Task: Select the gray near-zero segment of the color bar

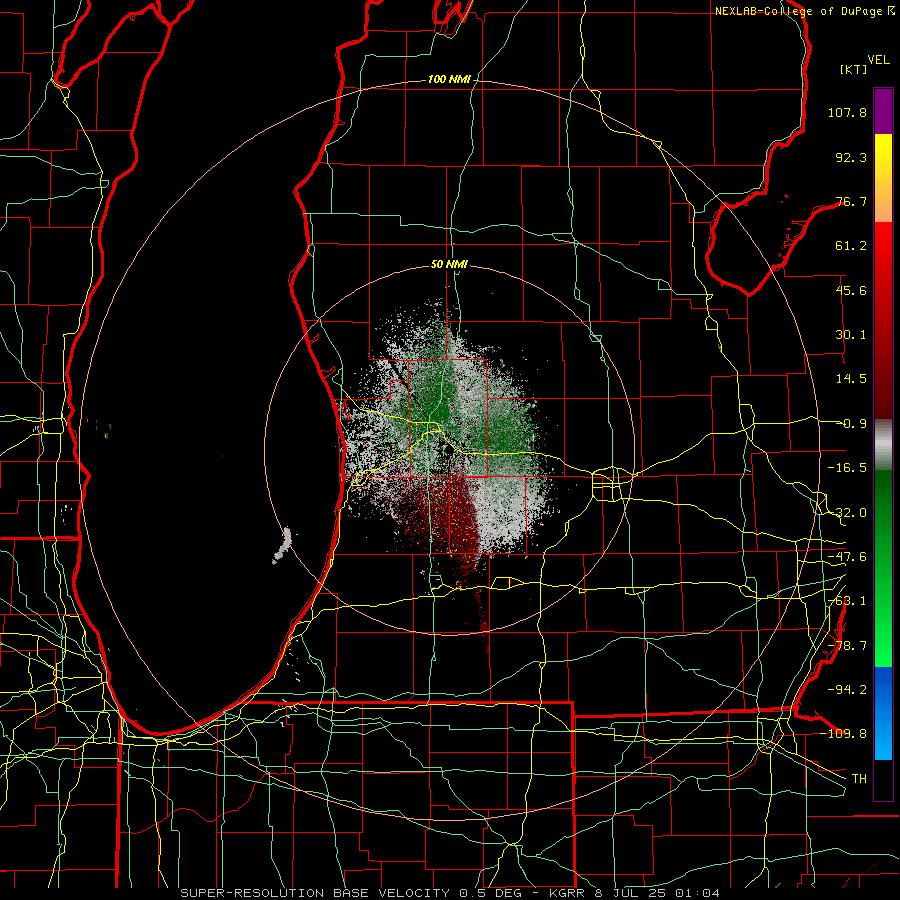Action: click(x=883, y=444)
